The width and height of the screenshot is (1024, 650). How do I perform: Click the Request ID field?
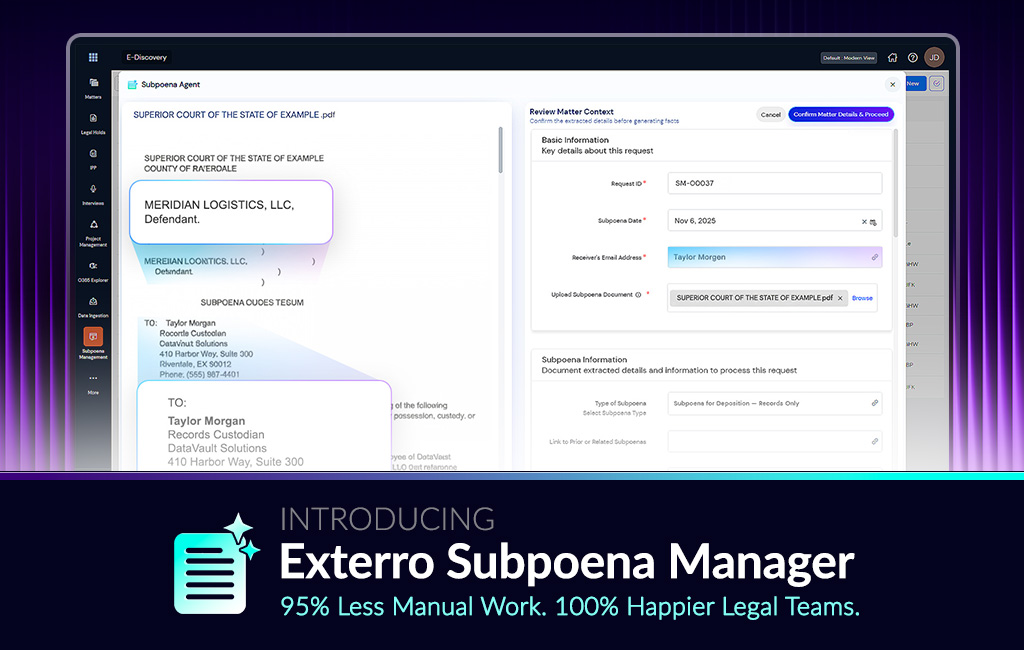tap(775, 183)
